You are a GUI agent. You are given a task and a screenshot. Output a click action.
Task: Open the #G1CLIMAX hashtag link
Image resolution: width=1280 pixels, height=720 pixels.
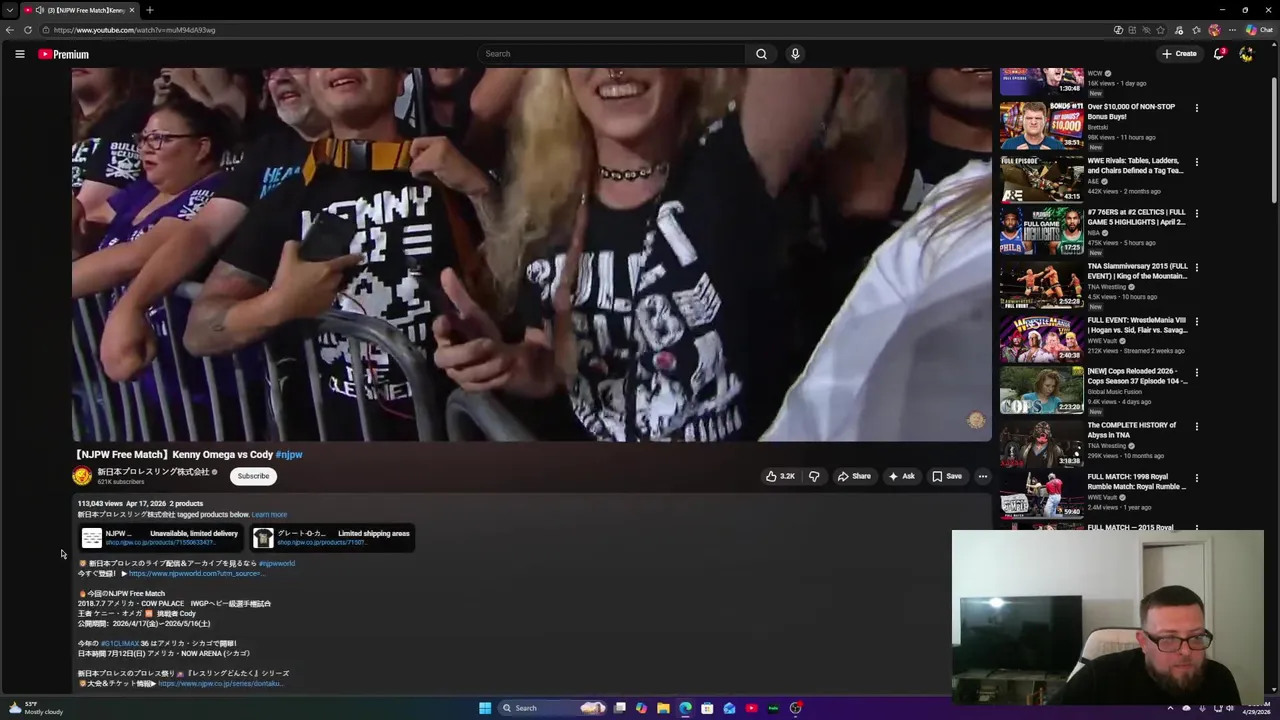(119, 644)
